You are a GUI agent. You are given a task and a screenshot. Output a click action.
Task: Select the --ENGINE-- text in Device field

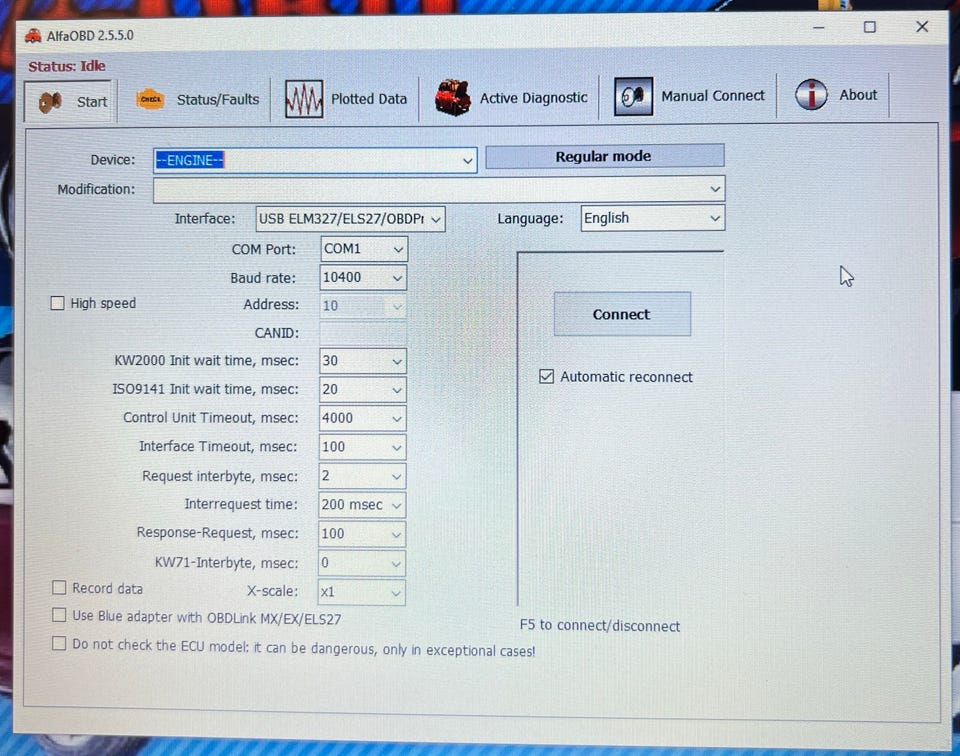[x=190, y=160]
